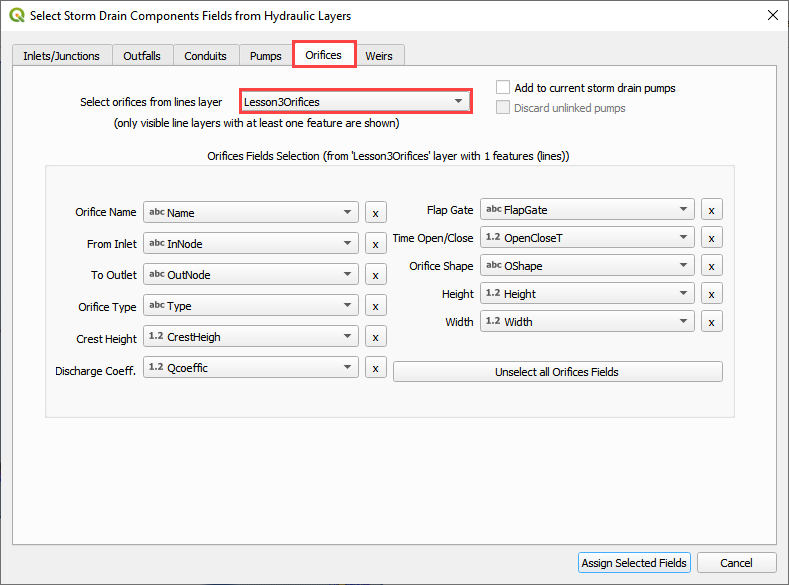Close the dialog window
The height and width of the screenshot is (585, 789).
[771, 16]
